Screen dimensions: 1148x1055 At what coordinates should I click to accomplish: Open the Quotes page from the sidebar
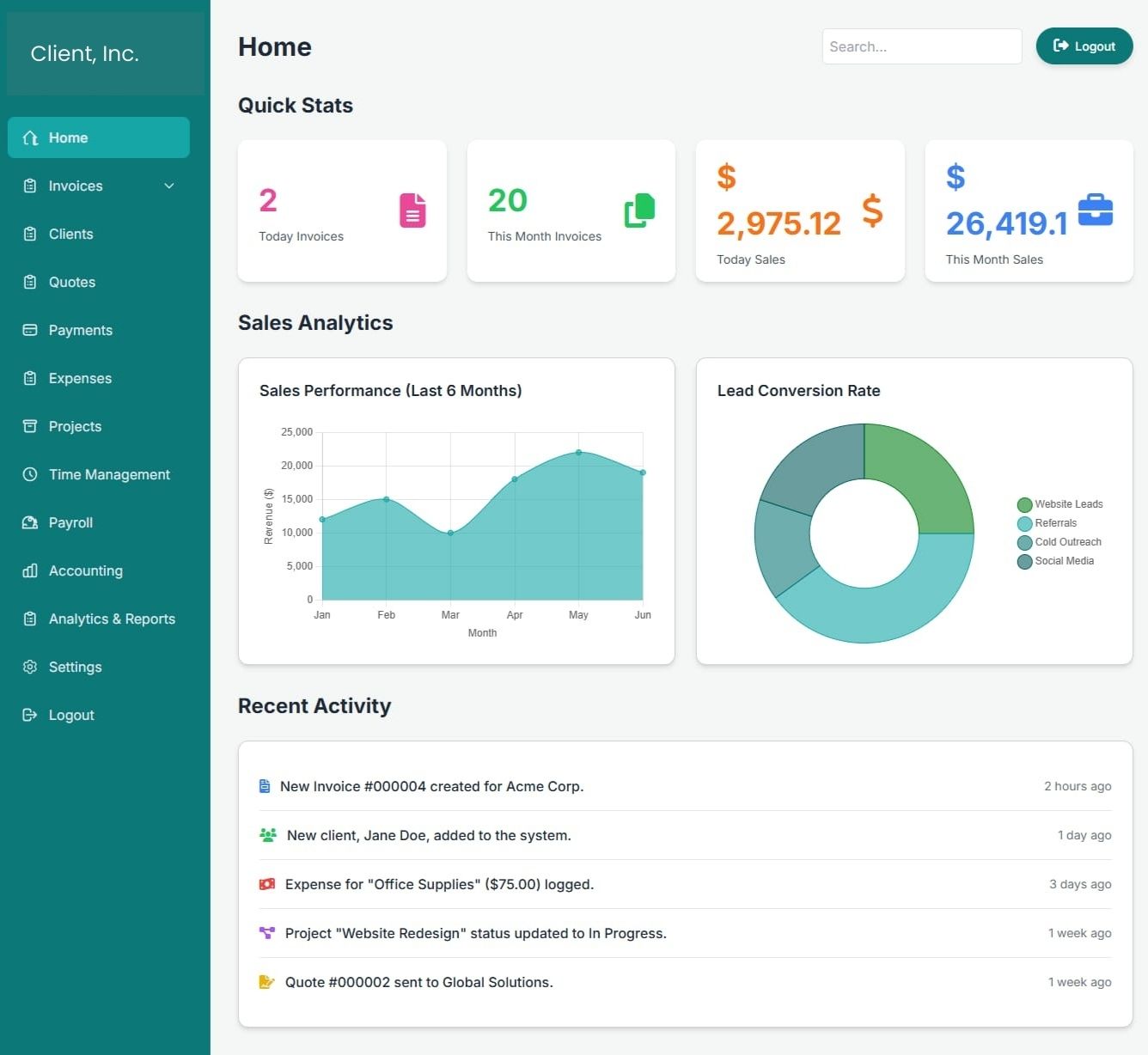(x=71, y=282)
